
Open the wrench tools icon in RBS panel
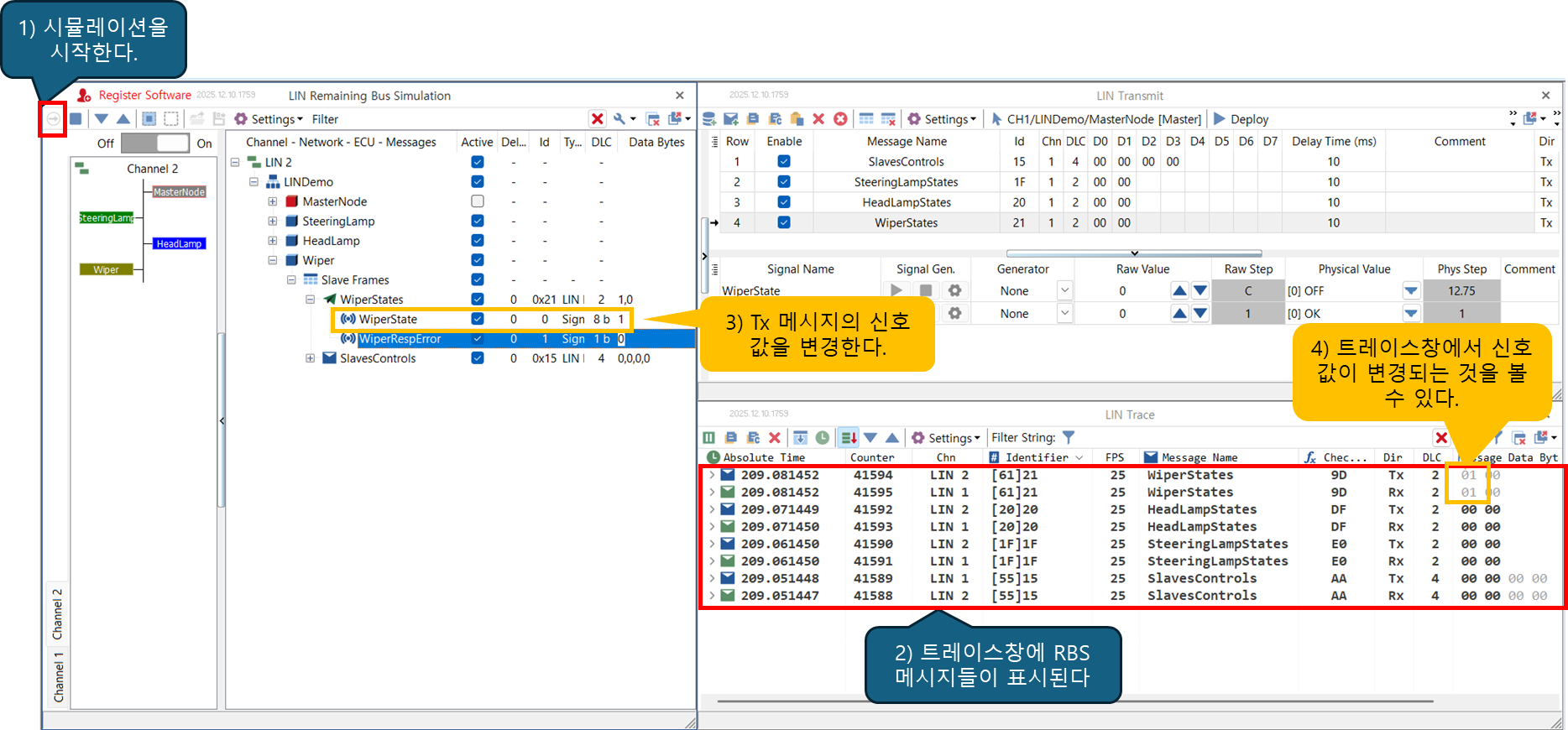pos(619,119)
